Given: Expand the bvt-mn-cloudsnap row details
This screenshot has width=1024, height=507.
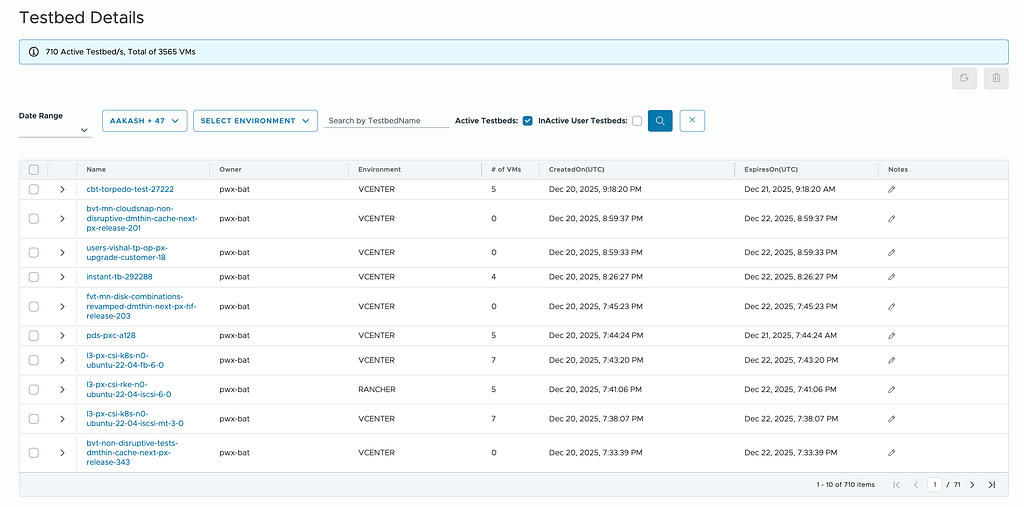Looking at the screenshot, I should pyautogui.click(x=62, y=219).
